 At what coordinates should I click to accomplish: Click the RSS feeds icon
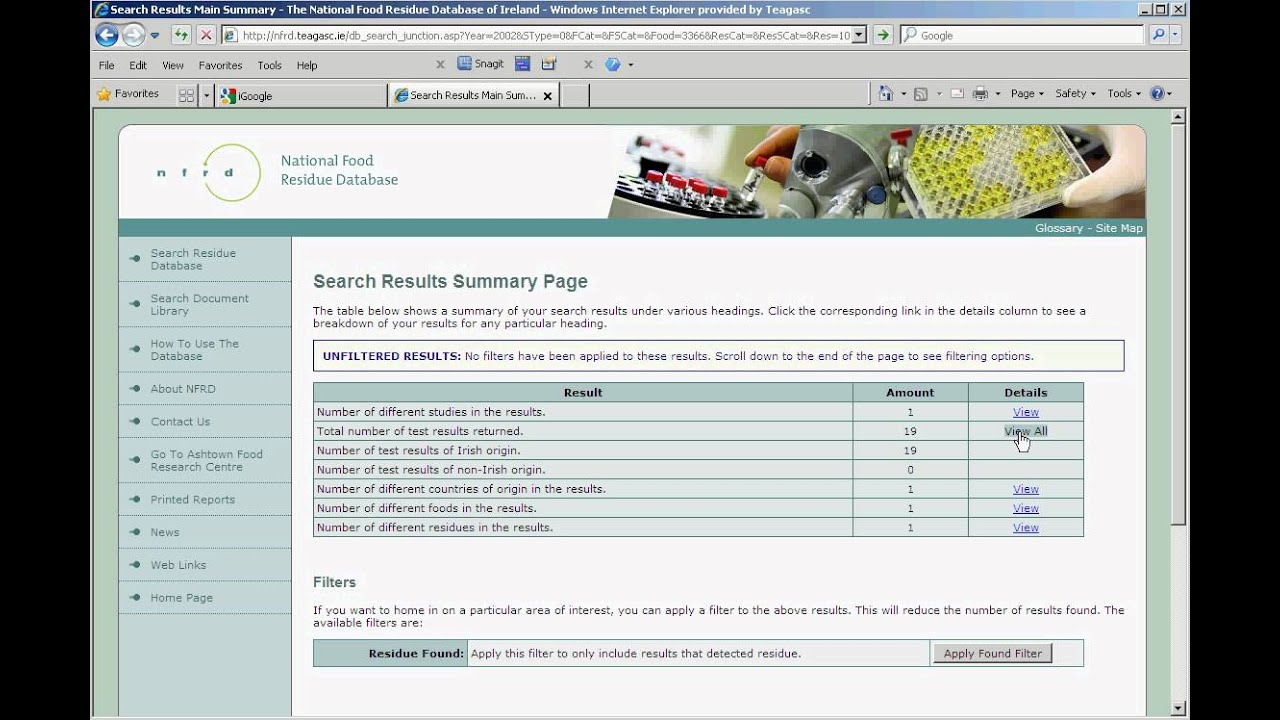[x=920, y=93]
